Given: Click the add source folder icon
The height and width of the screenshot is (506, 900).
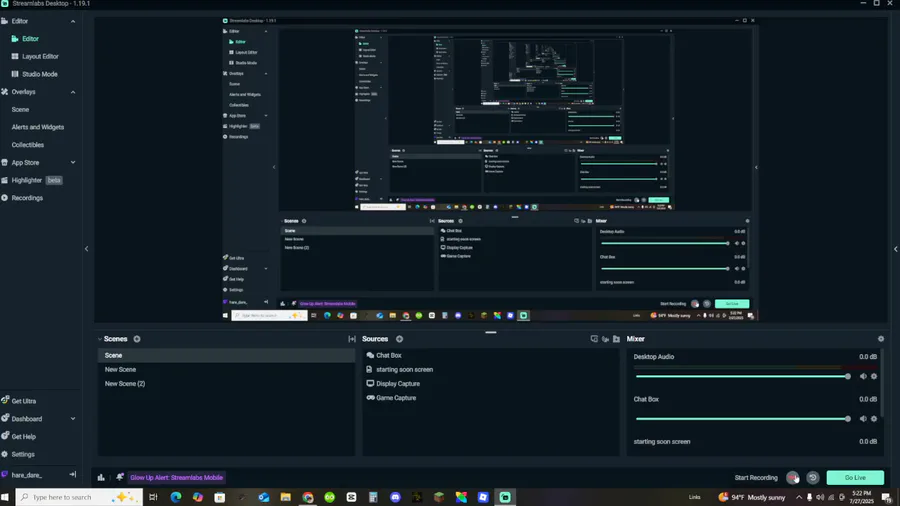Looking at the screenshot, I should [616, 339].
